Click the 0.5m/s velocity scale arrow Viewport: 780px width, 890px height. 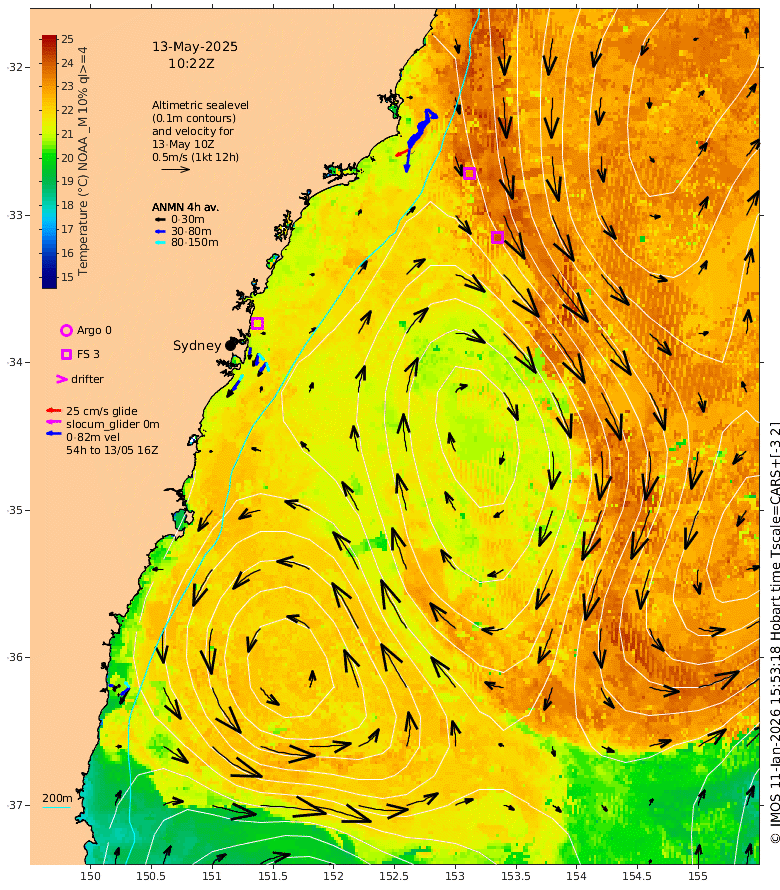175,169
